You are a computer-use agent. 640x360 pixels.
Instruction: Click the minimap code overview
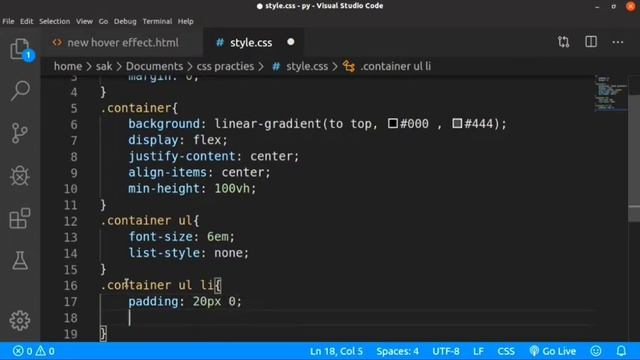[x=611, y=93]
